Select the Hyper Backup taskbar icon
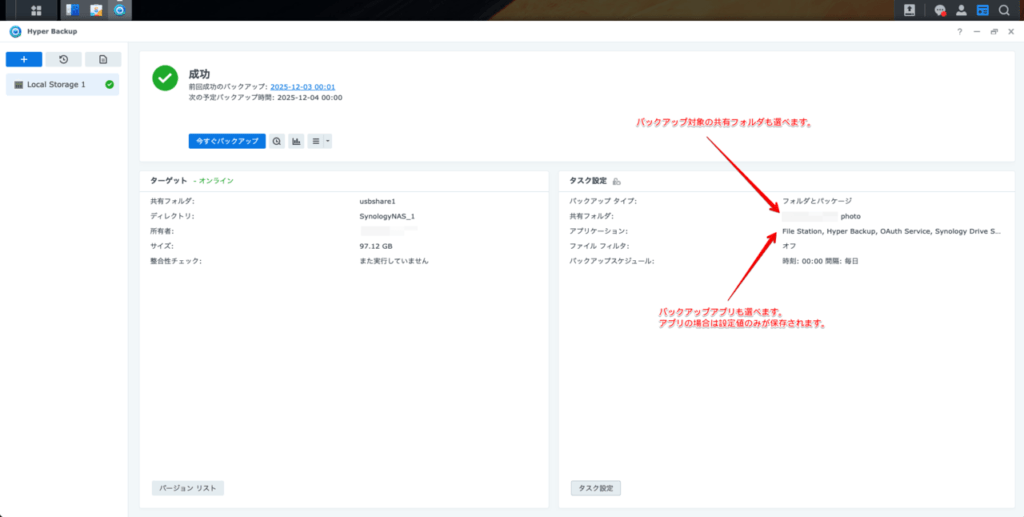This screenshot has height=517, width=1024. [x=119, y=10]
